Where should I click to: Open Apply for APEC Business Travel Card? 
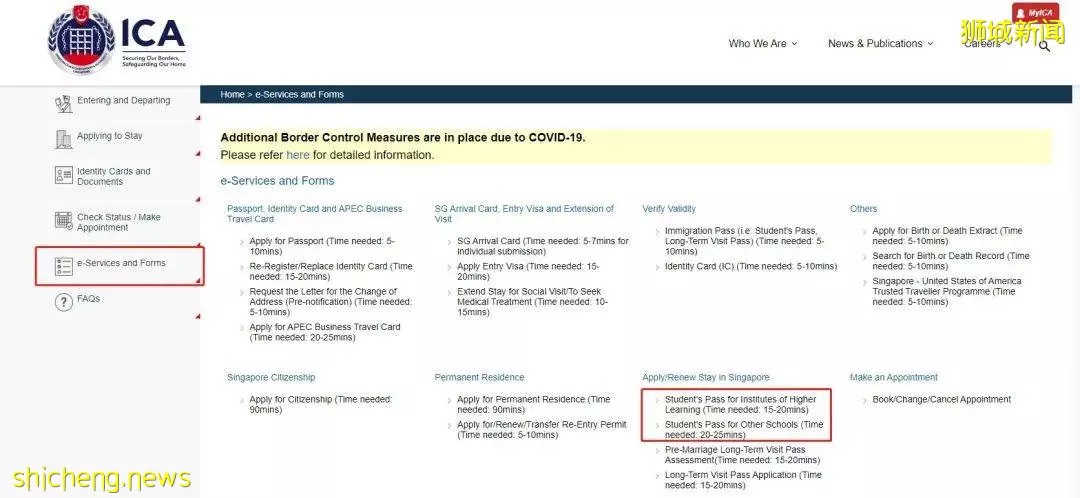(324, 332)
